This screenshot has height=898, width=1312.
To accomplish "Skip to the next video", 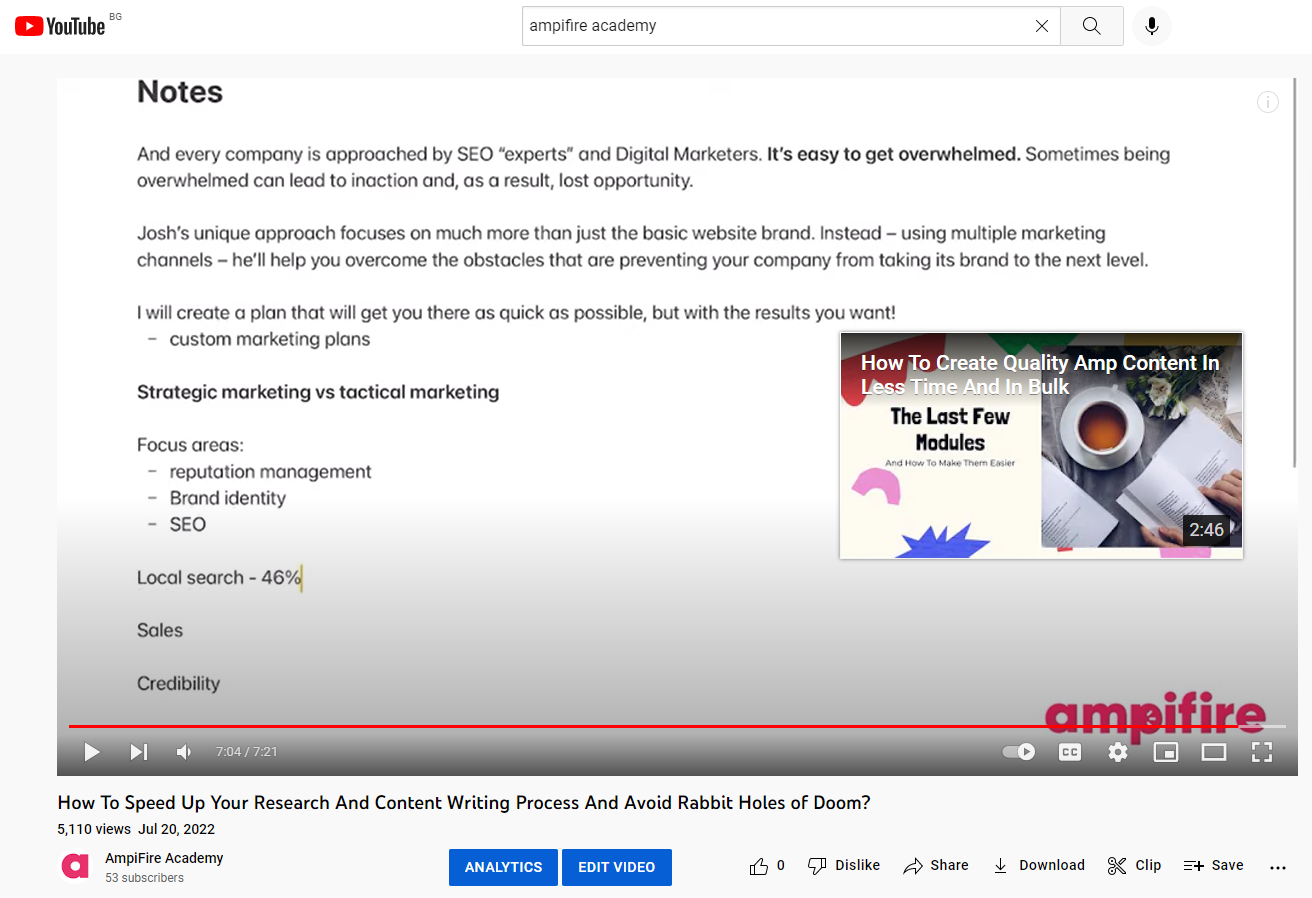I will tap(139, 752).
